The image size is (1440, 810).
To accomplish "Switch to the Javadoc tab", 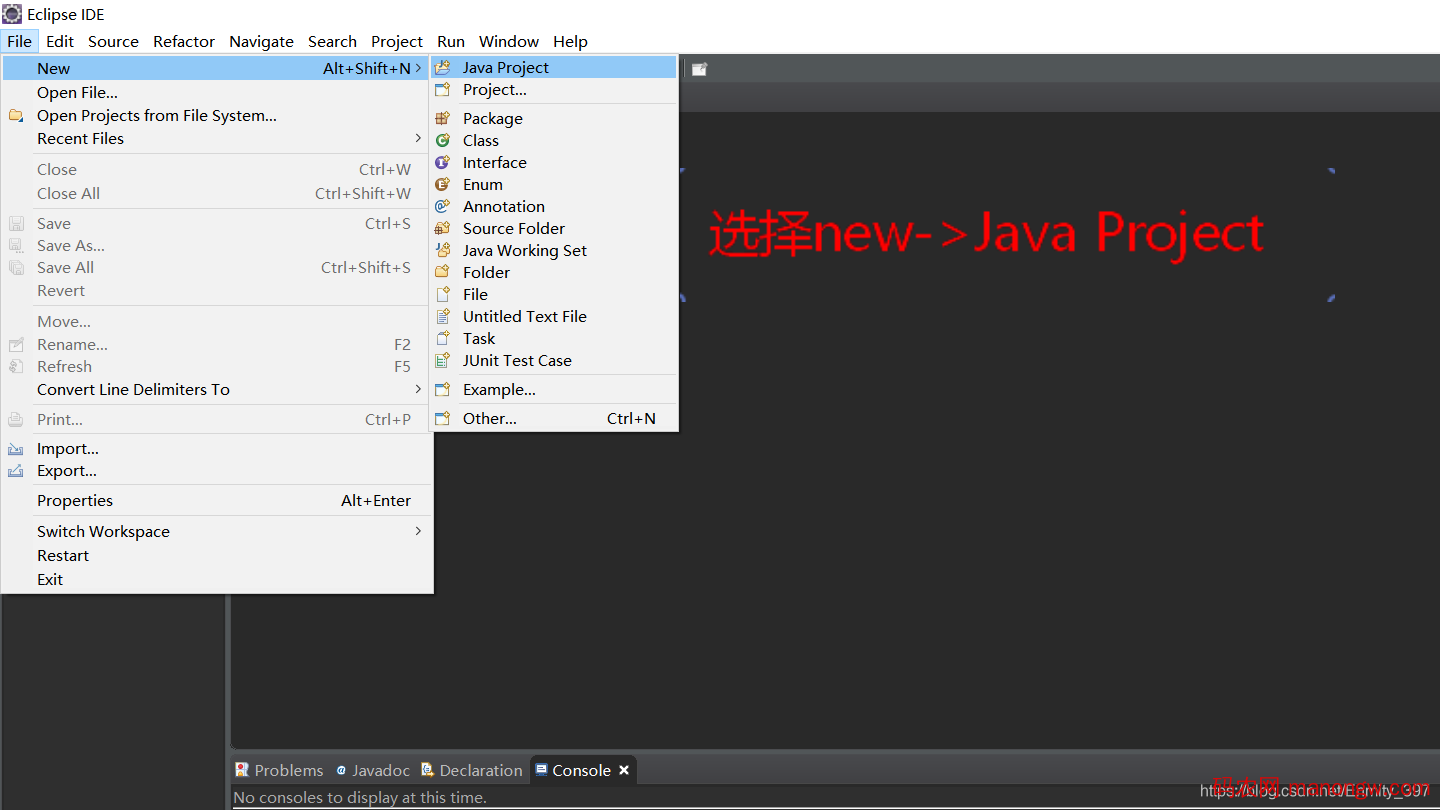I will tap(373, 770).
